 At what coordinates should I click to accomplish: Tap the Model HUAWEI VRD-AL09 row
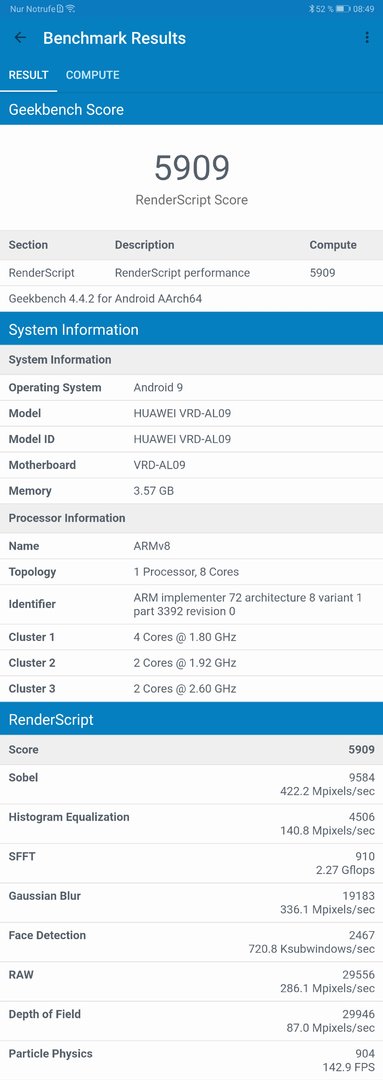192,413
